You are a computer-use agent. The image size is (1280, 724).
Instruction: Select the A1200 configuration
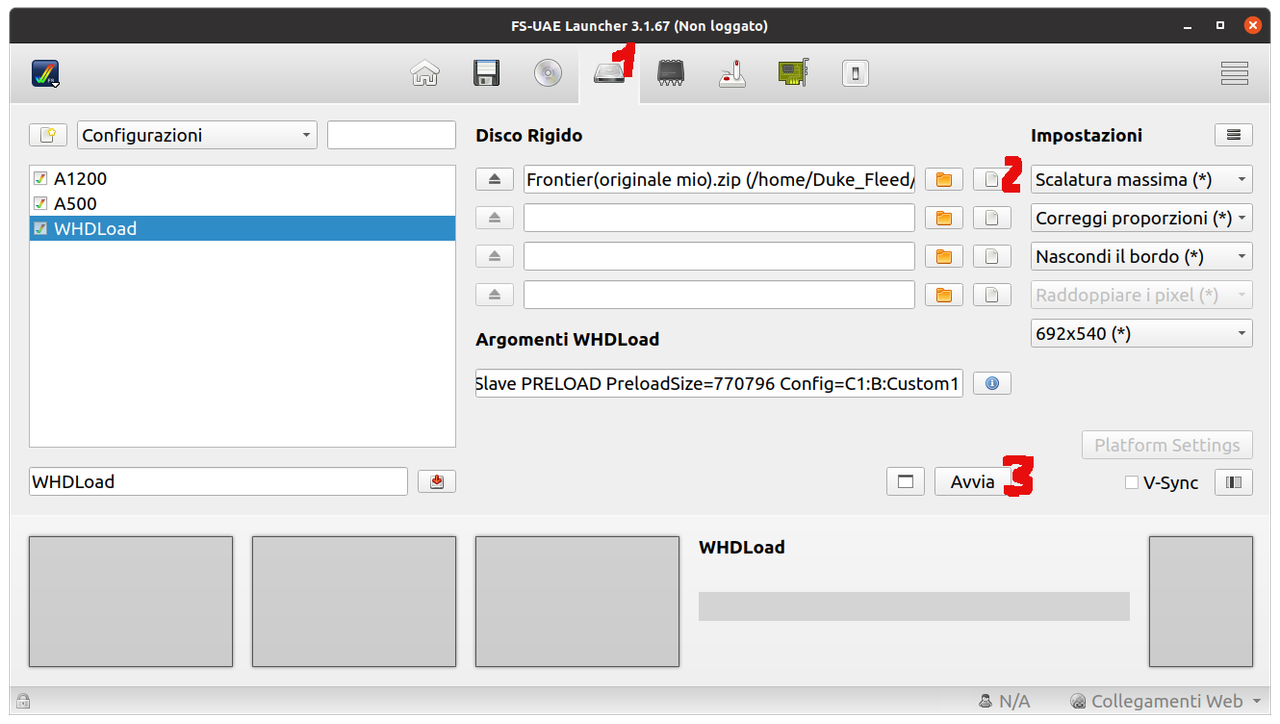pos(242,179)
